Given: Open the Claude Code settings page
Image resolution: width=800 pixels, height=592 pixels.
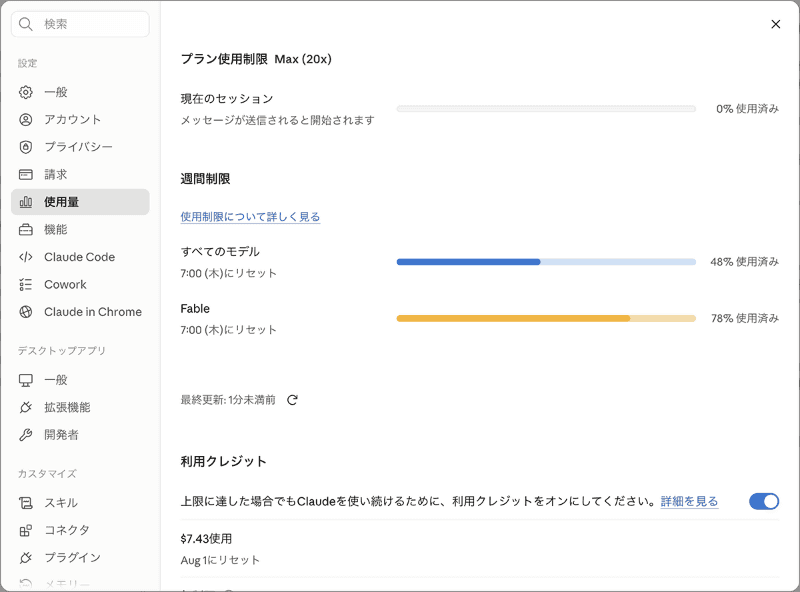Looking at the screenshot, I should tap(80, 257).
